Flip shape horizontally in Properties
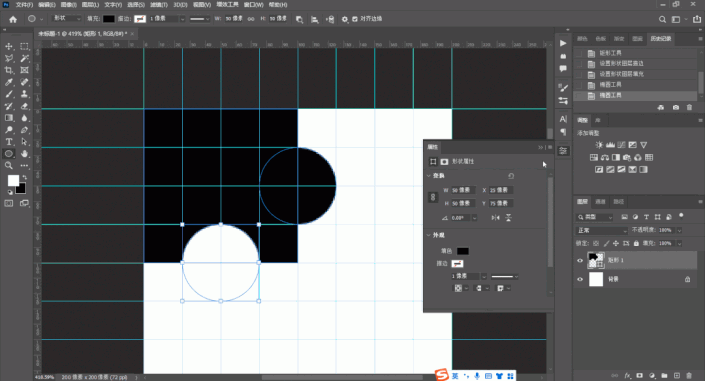The height and width of the screenshot is (381, 705). (x=495, y=218)
